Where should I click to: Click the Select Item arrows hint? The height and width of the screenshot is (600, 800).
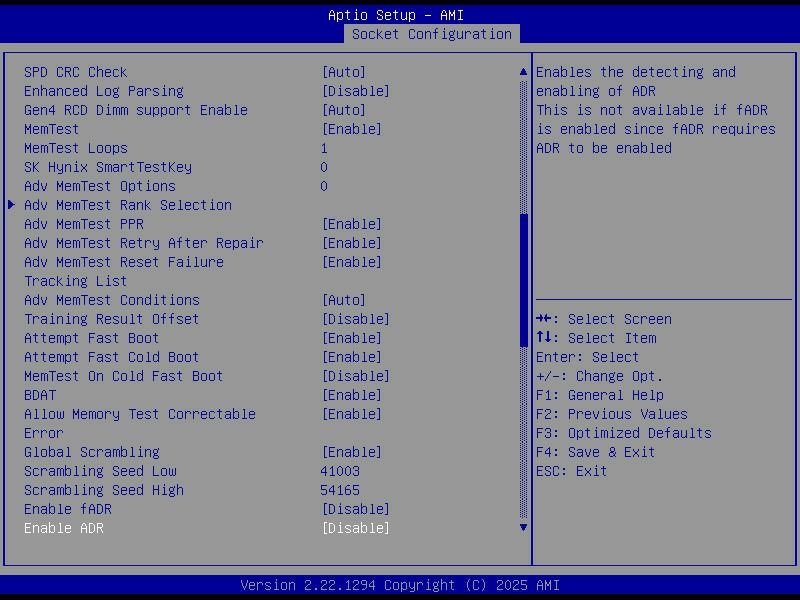click(596, 338)
